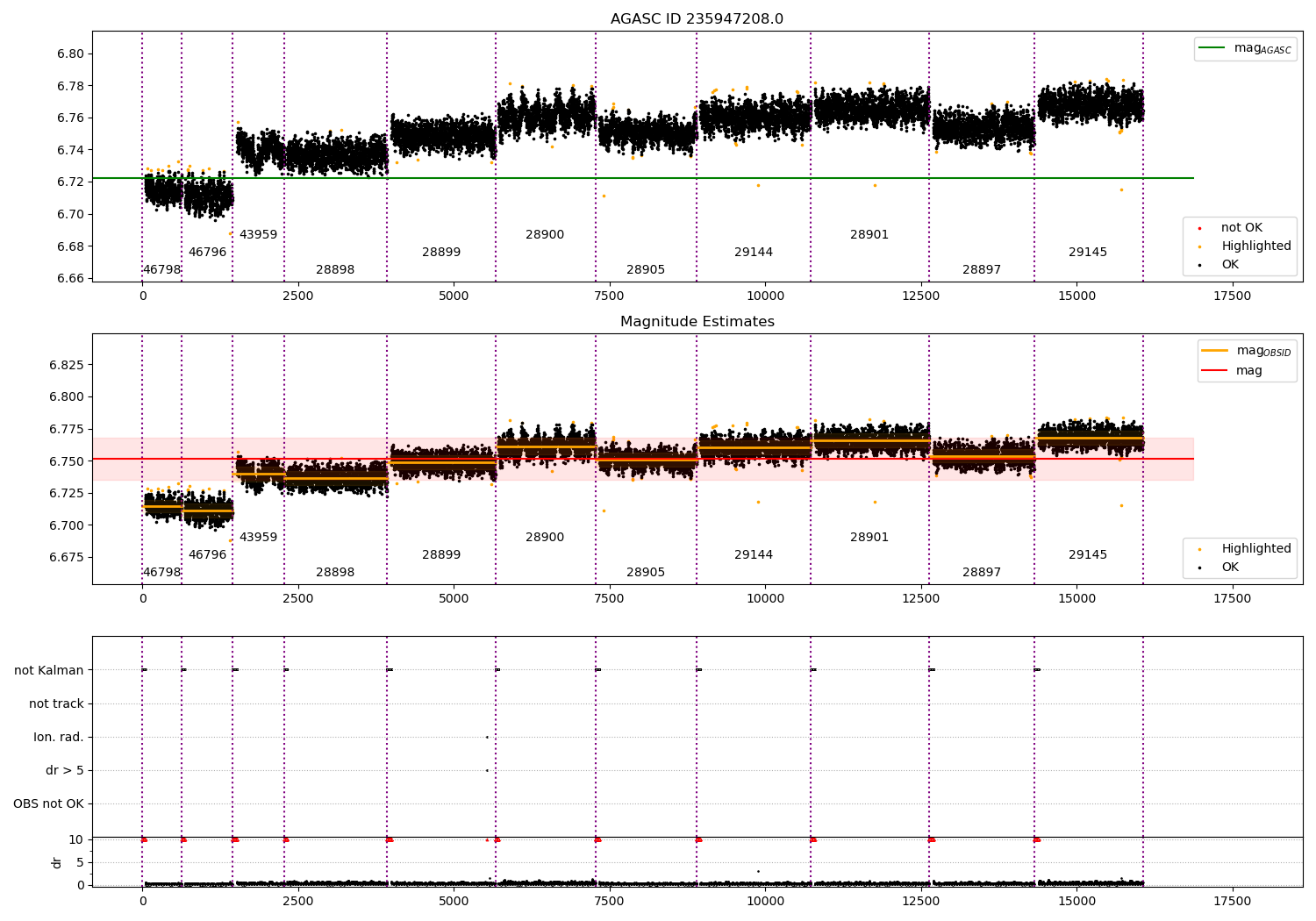
Task: Click the 'dr' y-axis label in bottom plot
Action: coord(57,862)
